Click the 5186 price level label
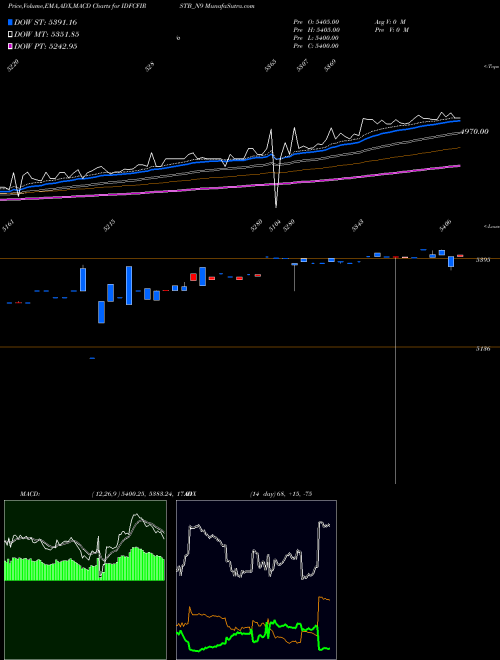Image resolution: width=500 pixels, height=660 pixels. 483,349
